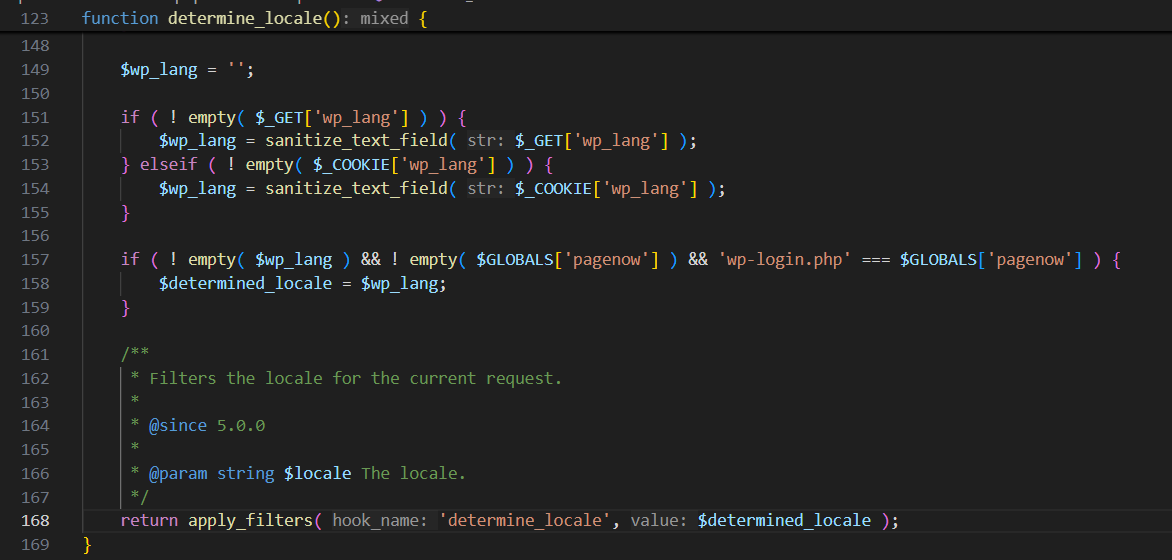Click line number 123 in the gutter
The width and height of the screenshot is (1172, 560).
[x=35, y=18]
